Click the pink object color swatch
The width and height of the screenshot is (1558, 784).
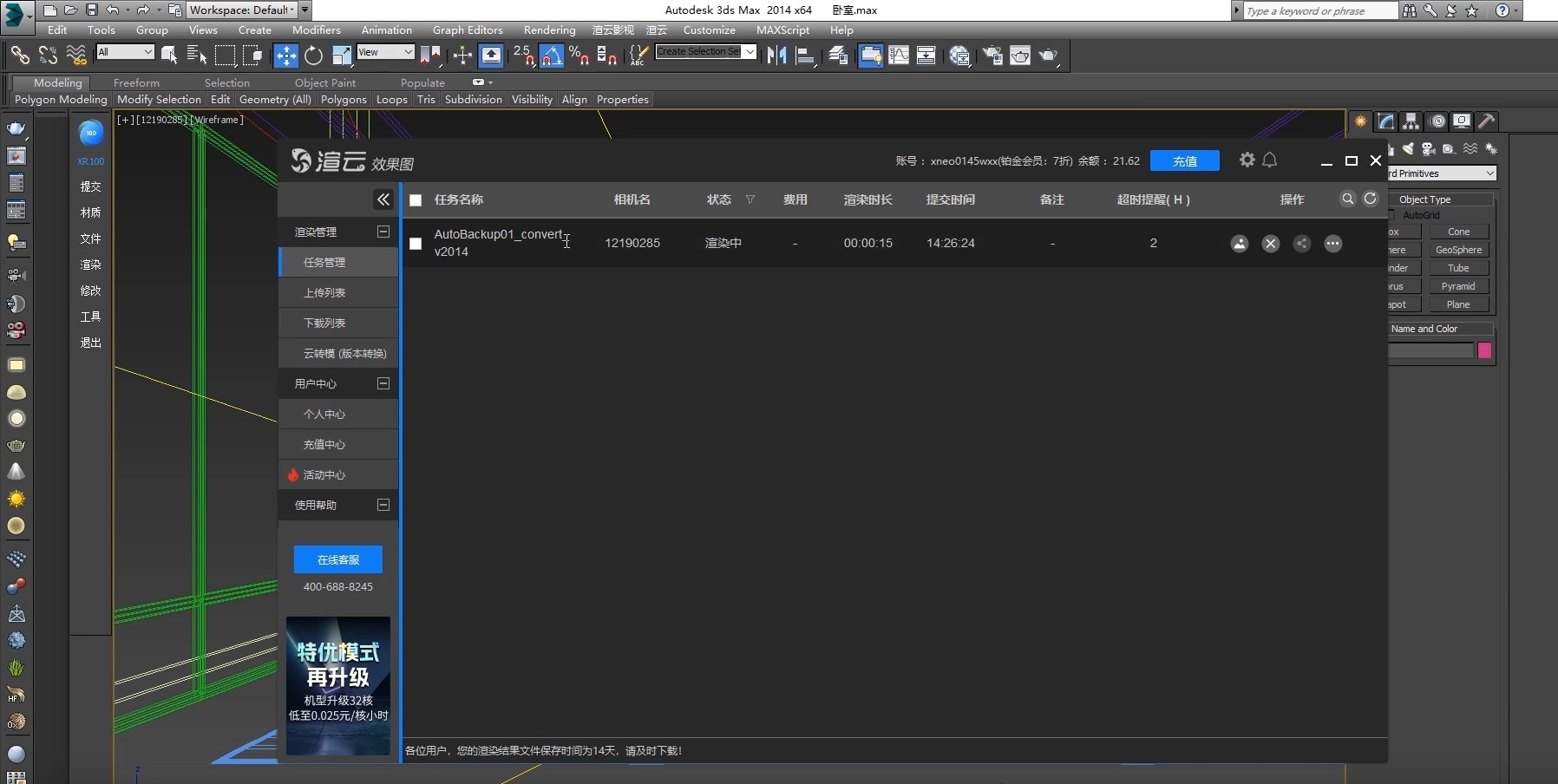click(1484, 350)
